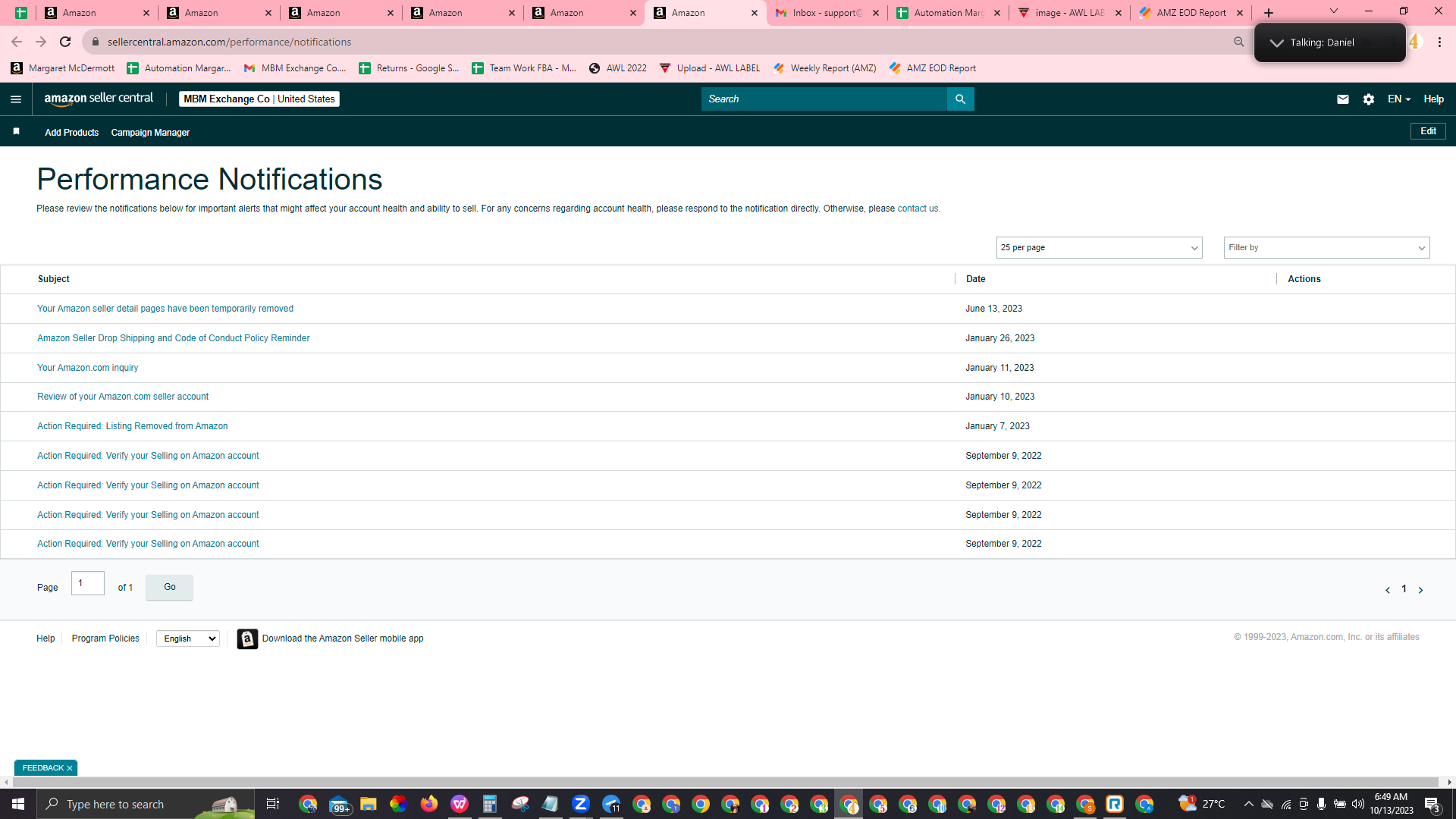This screenshot has height=819, width=1456.
Task: Open 'Action Required: Listing Removed from Amazon' notification
Action: click(x=132, y=426)
